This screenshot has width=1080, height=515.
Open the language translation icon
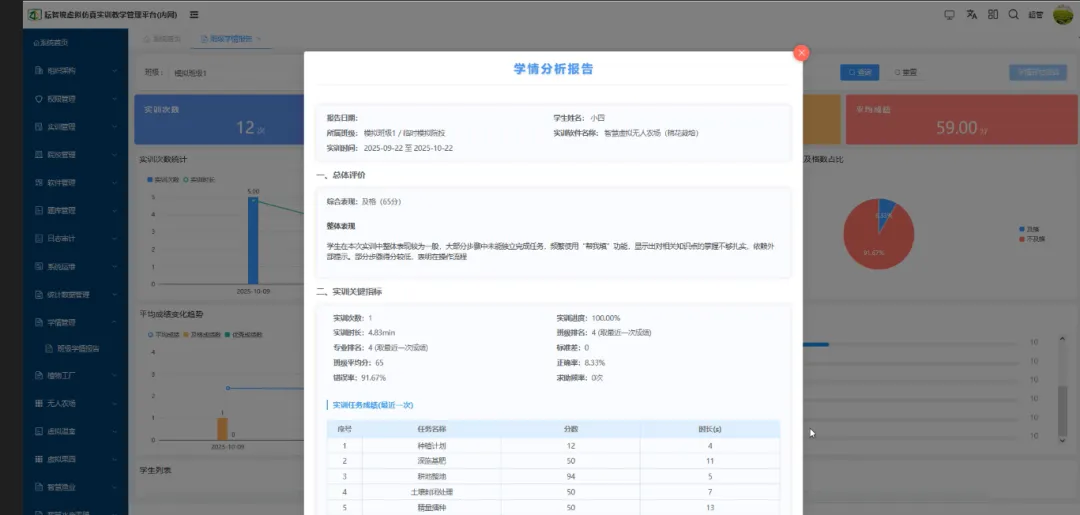click(x=971, y=14)
